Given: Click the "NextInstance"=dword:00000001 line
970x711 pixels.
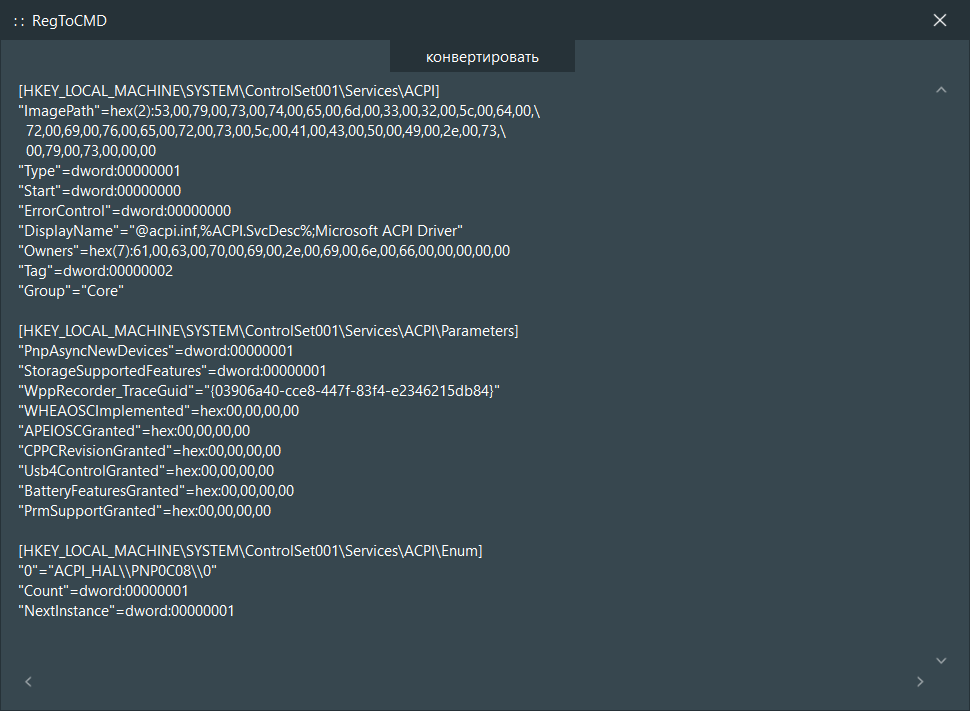Looking at the screenshot, I should click(x=127, y=611).
